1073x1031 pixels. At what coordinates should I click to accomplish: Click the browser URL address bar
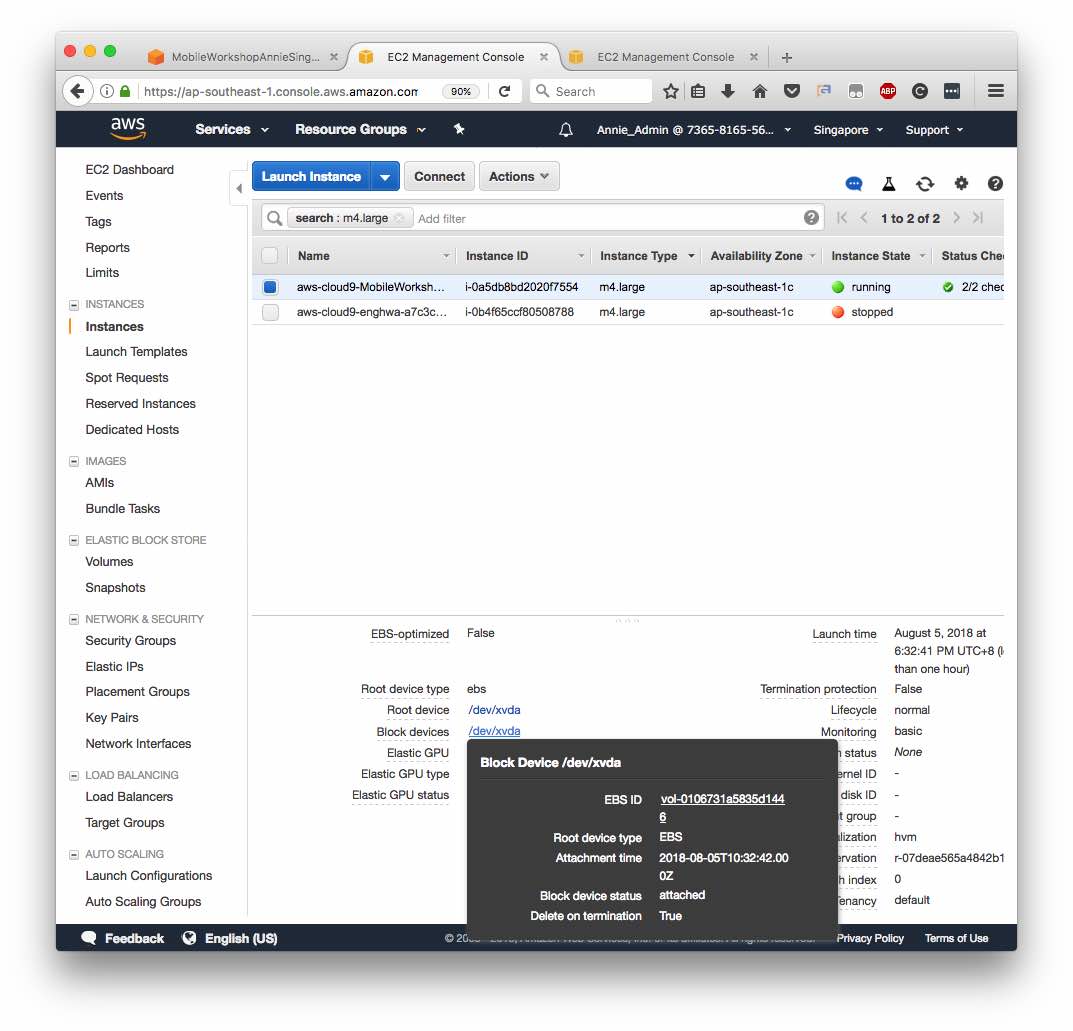click(x=281, y=92)
